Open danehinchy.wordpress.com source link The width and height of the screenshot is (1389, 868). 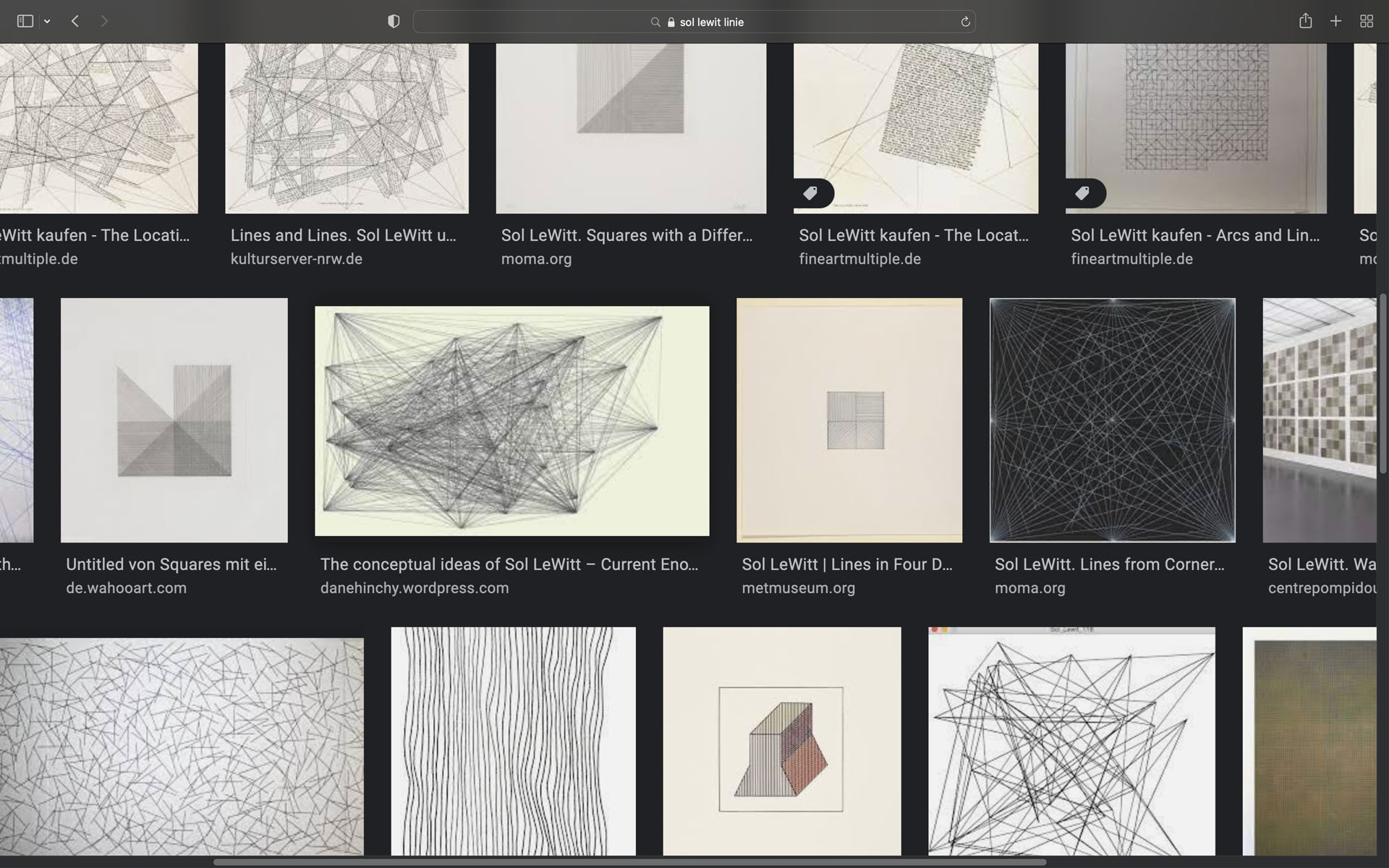(x=415, y=588)
